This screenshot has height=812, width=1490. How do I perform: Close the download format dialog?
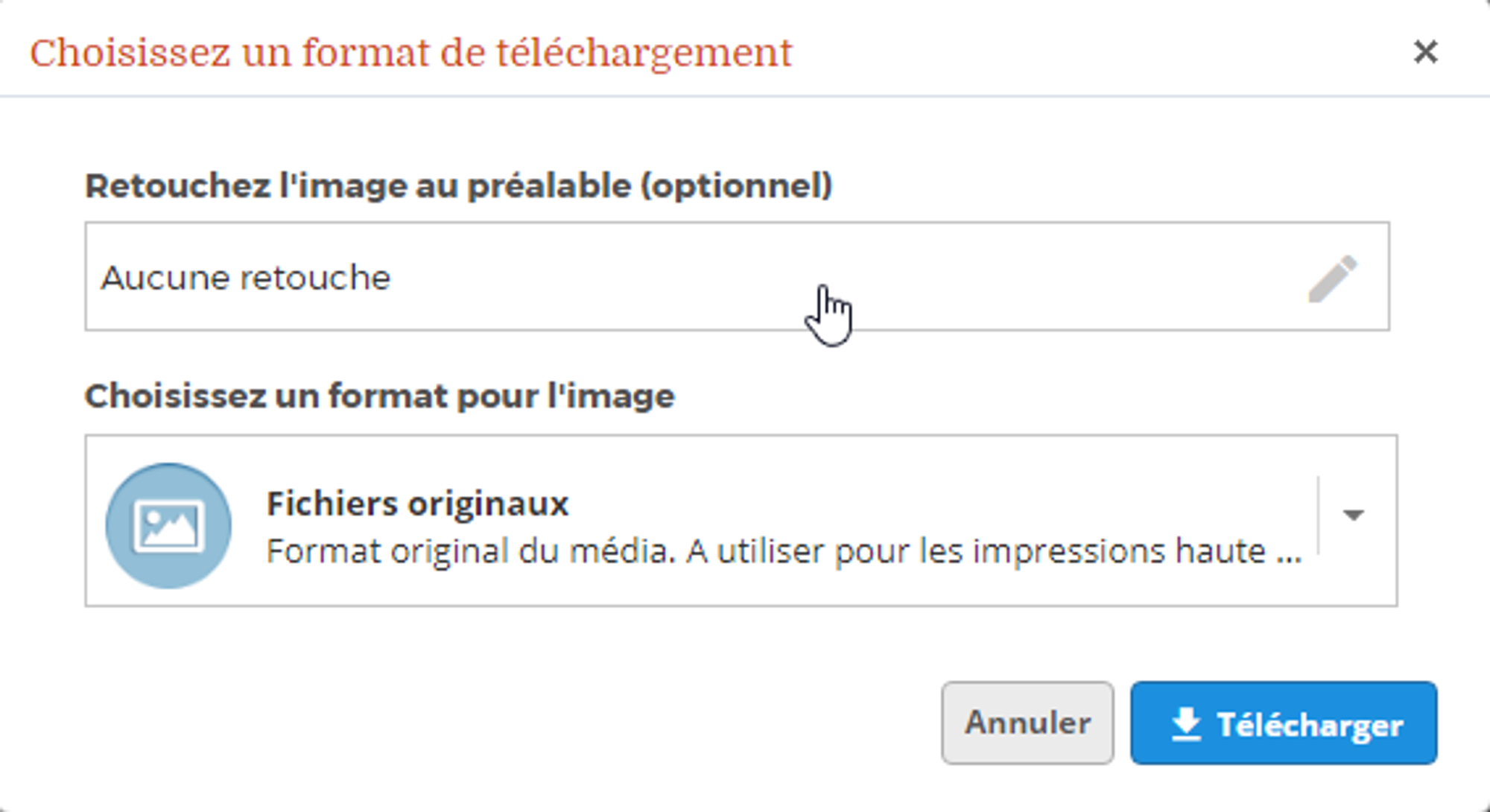[x=1425, y=52]
